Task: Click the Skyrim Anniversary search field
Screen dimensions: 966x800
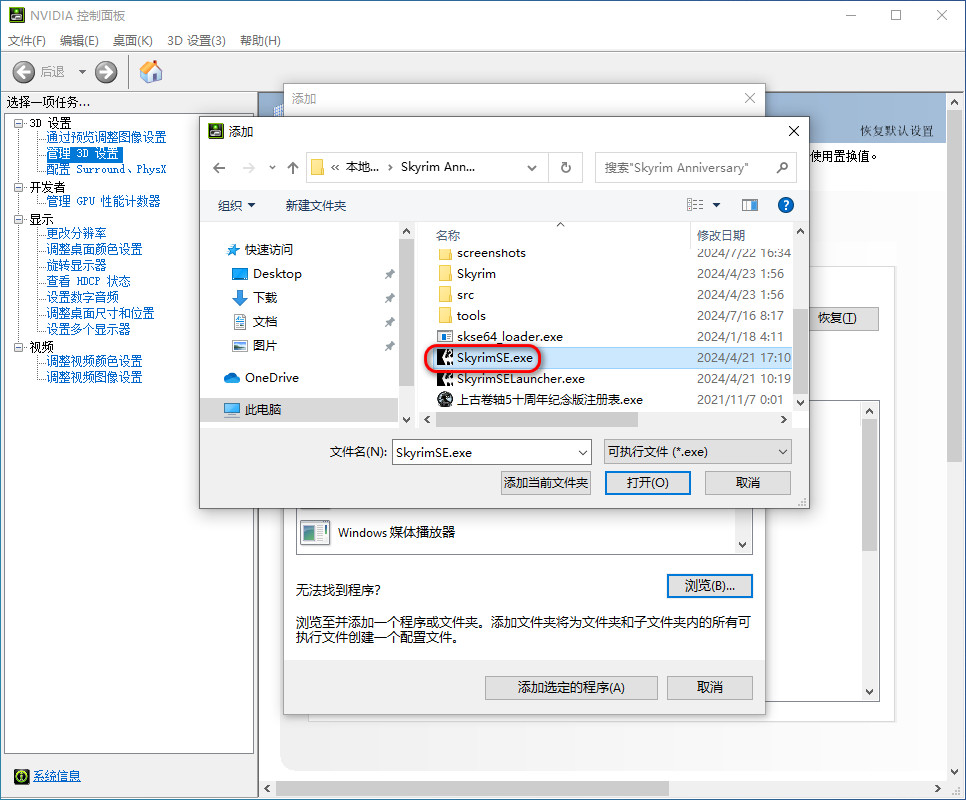Action: coord(685,168)
